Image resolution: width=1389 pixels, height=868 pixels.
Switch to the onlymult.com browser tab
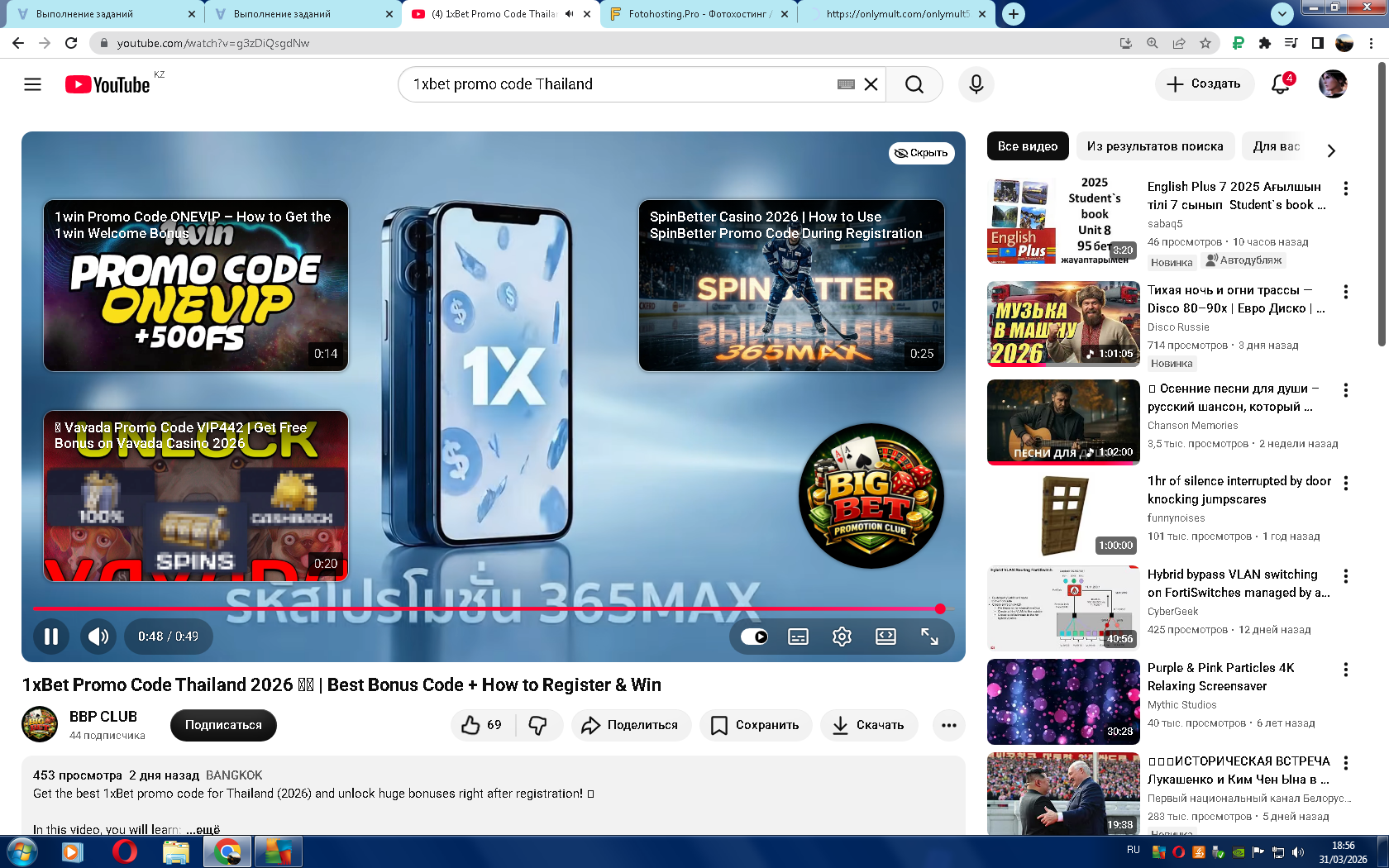pos(897,14)
